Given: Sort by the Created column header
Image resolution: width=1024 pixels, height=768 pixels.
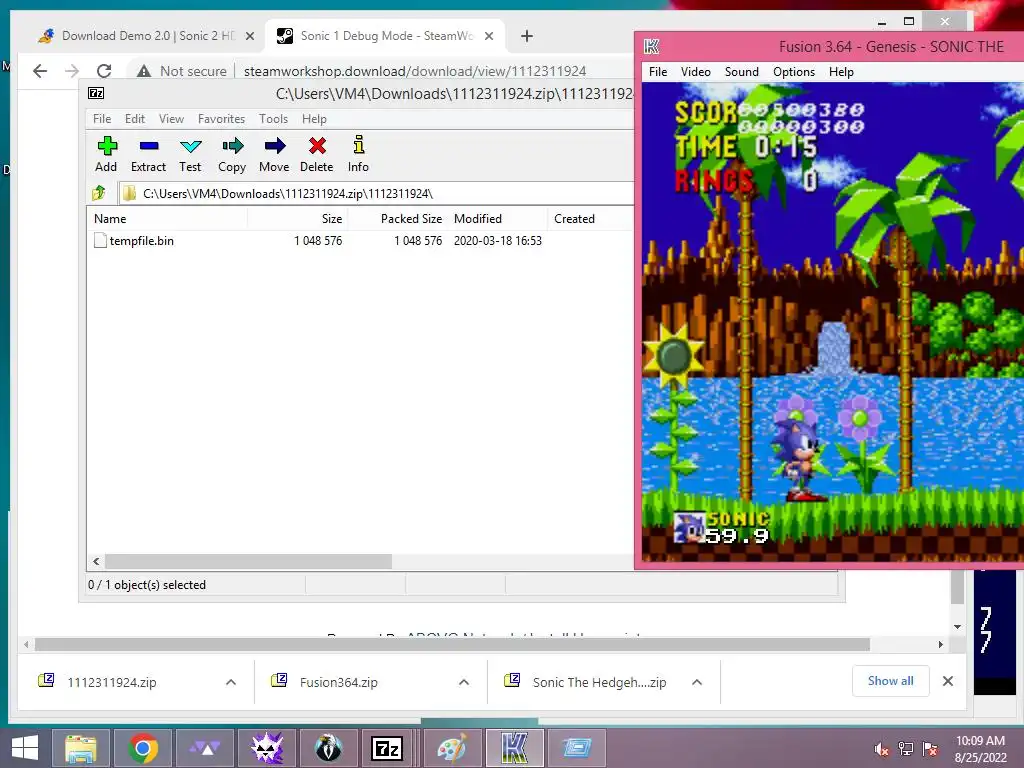Looking at the screenshot, I should coord(591,219).
